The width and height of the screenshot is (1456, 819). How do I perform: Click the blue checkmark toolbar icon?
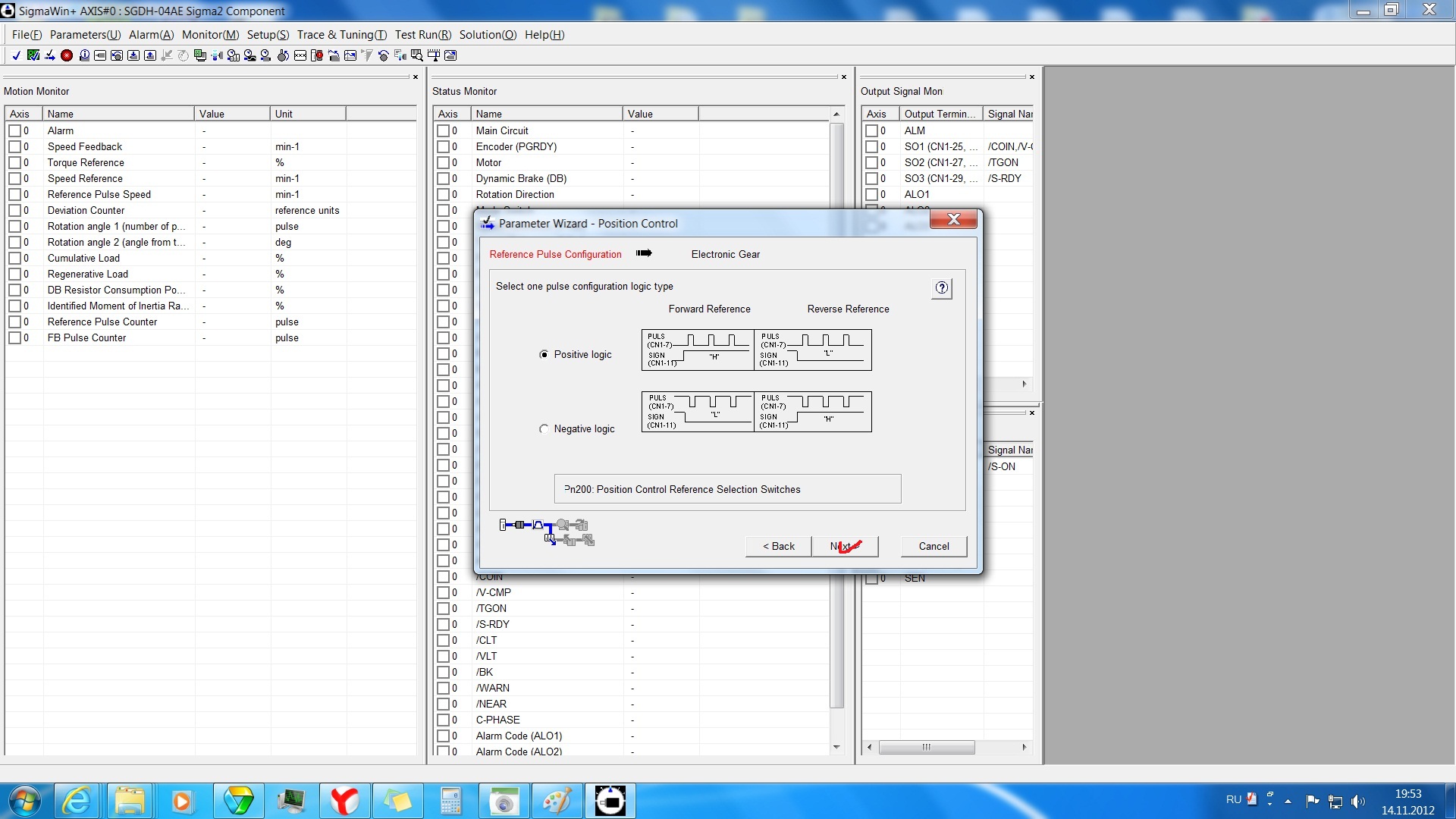tap(16, 55)
